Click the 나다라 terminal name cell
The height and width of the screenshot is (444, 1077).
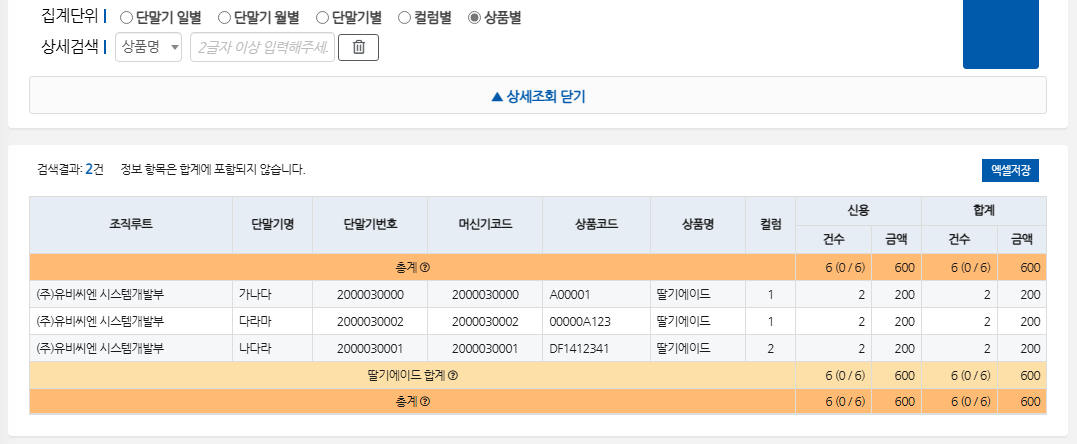pos(273,348)
